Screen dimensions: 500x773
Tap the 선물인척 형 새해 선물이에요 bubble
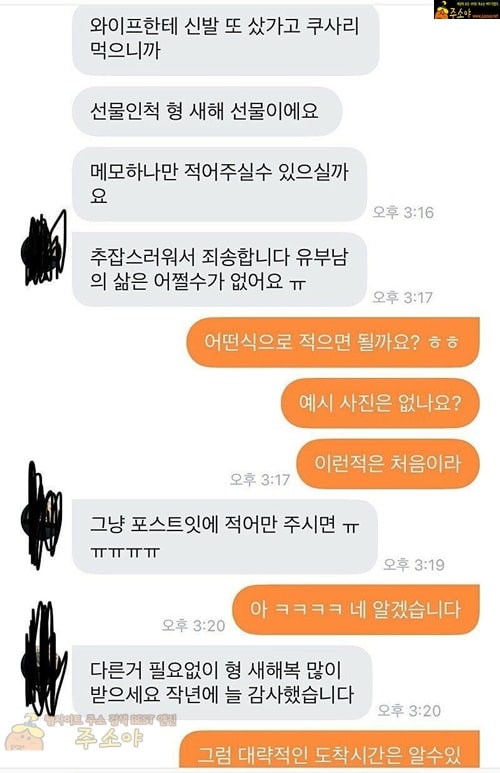click(x=207, y=111)
